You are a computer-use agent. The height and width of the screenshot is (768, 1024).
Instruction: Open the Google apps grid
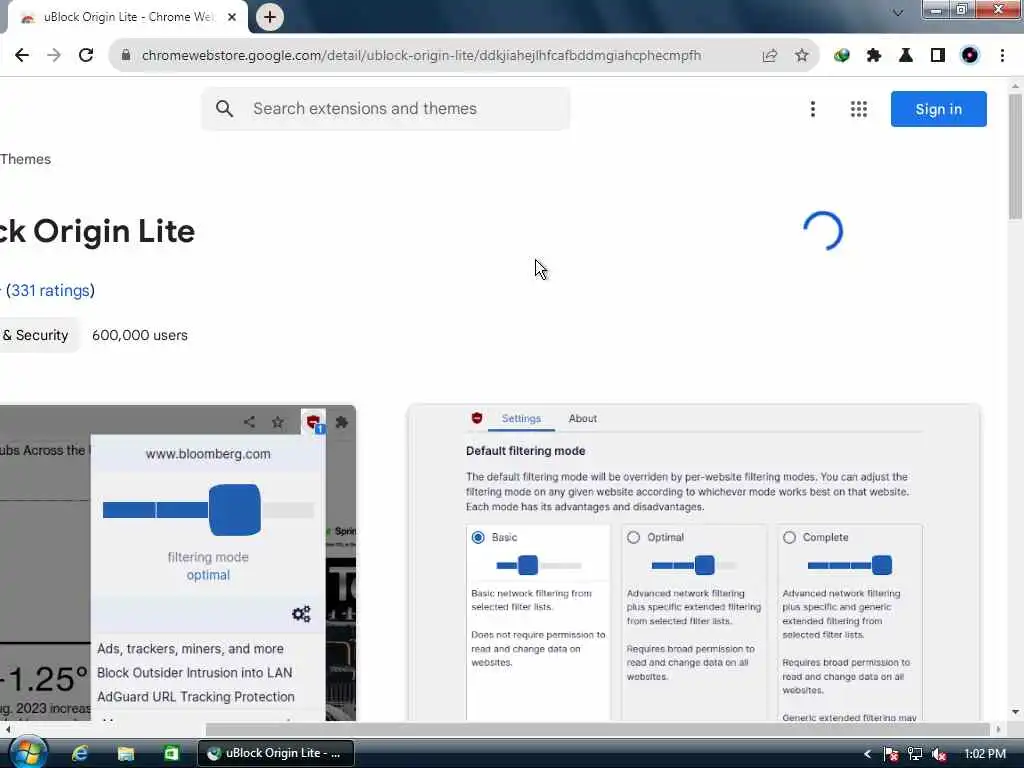tap(859, 109)
